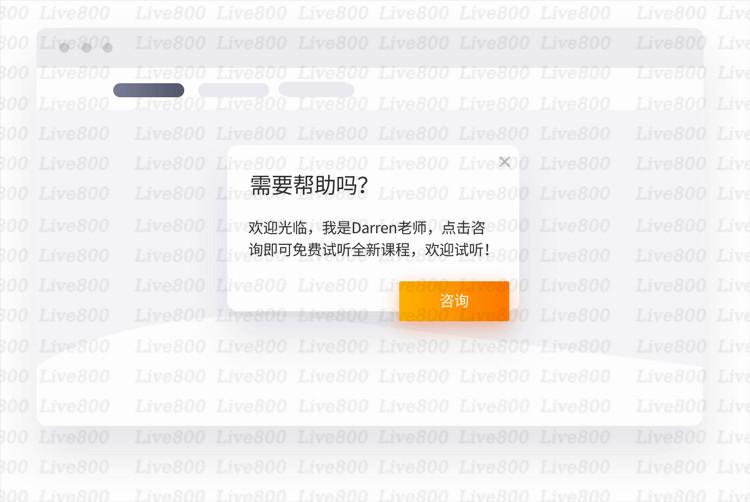Image resolution: width=750 pixels, height=502 pixels.
Task: Click the 点击咨 text ending the first line
Action: [463, 228]
